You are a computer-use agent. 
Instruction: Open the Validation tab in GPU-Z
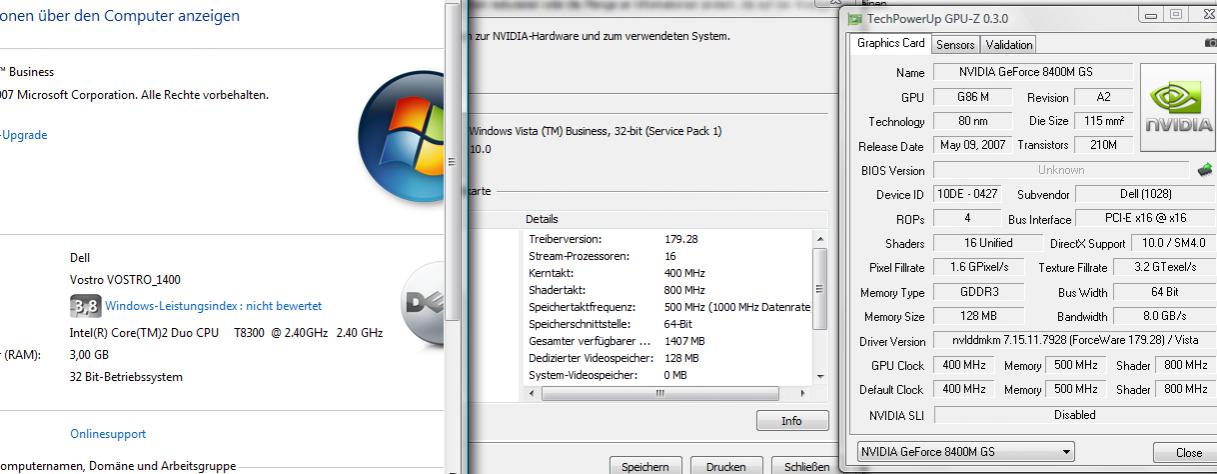pyautogui.click(x=1008, y=44)
